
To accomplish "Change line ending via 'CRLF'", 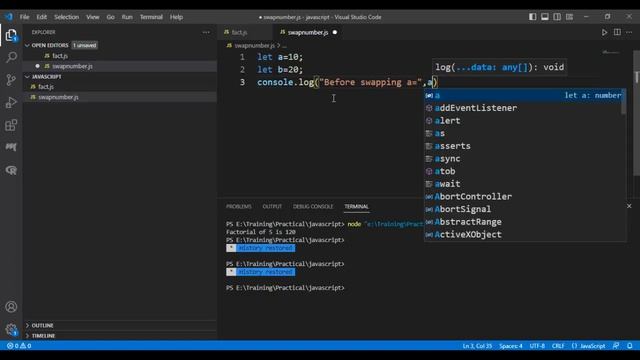I will (558, 346).
